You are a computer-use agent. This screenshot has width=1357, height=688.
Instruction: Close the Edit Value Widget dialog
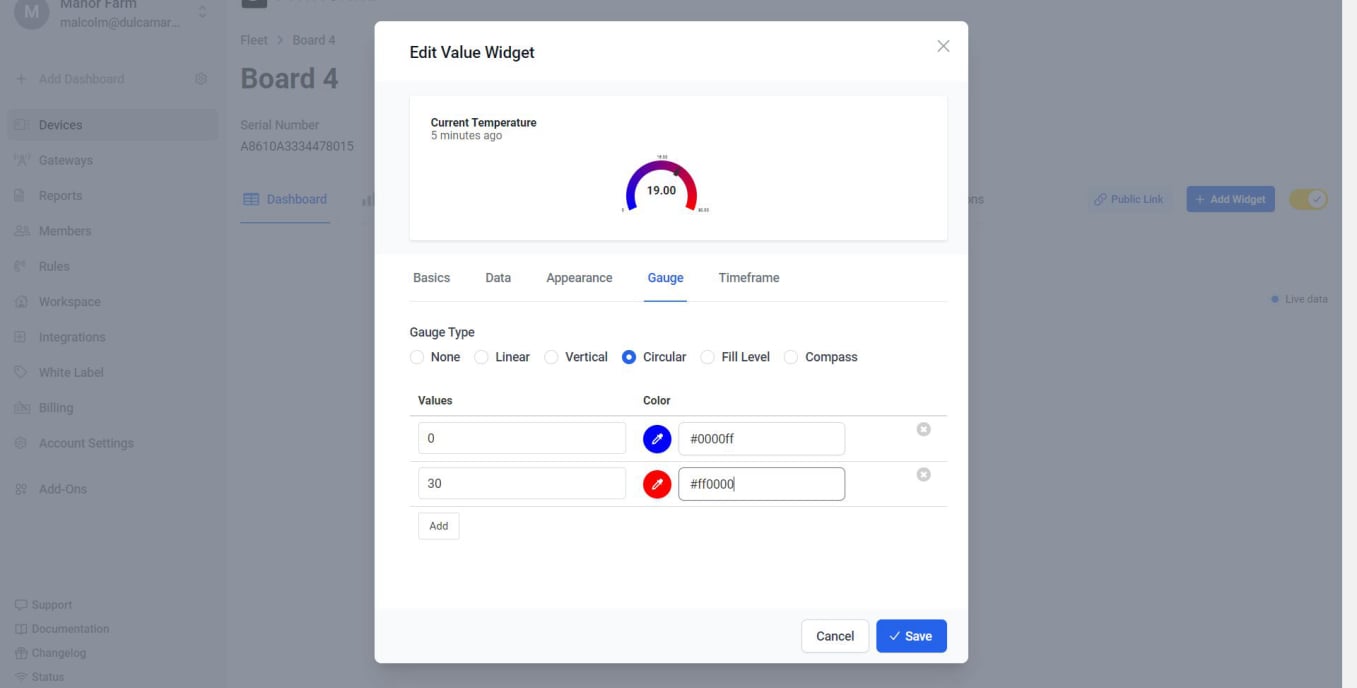pyautogui.click(x=943, y=46)
